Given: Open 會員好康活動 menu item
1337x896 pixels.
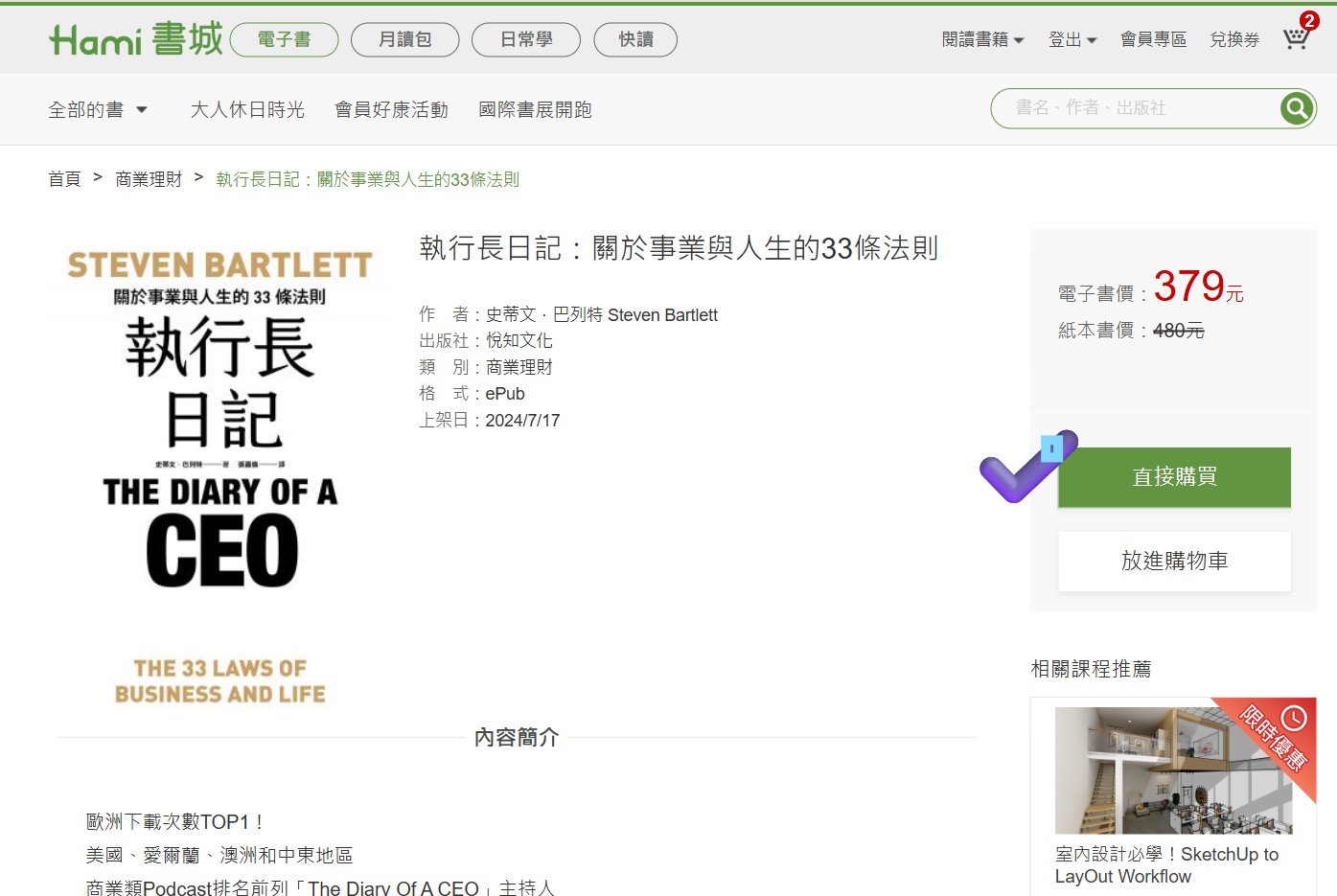Looking at the screenshot, I should pyautogui.click(x=391, y=110).
